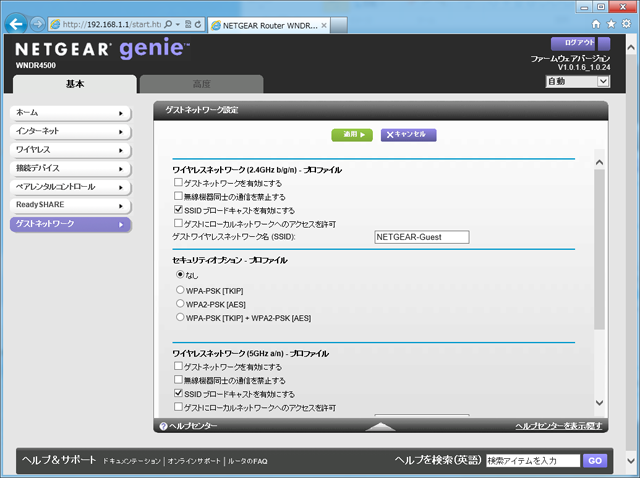Screen dimensions: 640x478
Task: Click the green 適用 apply button
Action: [352, 134]
